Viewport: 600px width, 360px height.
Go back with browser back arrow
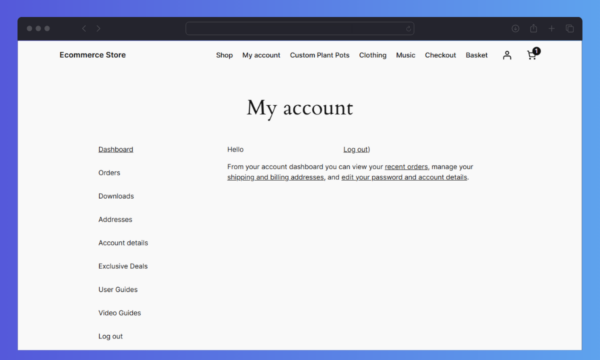click(x=84, y=28)
